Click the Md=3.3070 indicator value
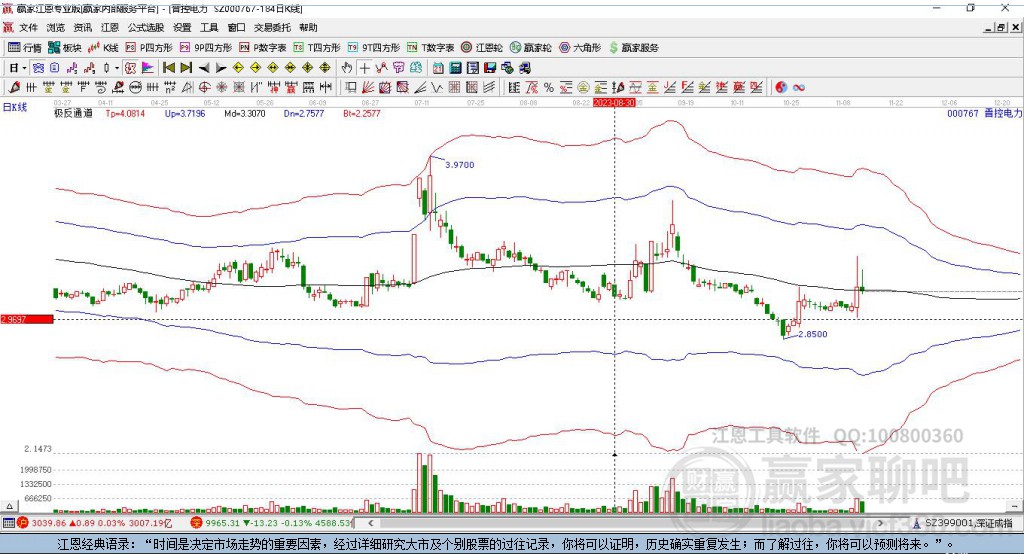Screen dimensions: 1024x554 (x=245, y=113)
